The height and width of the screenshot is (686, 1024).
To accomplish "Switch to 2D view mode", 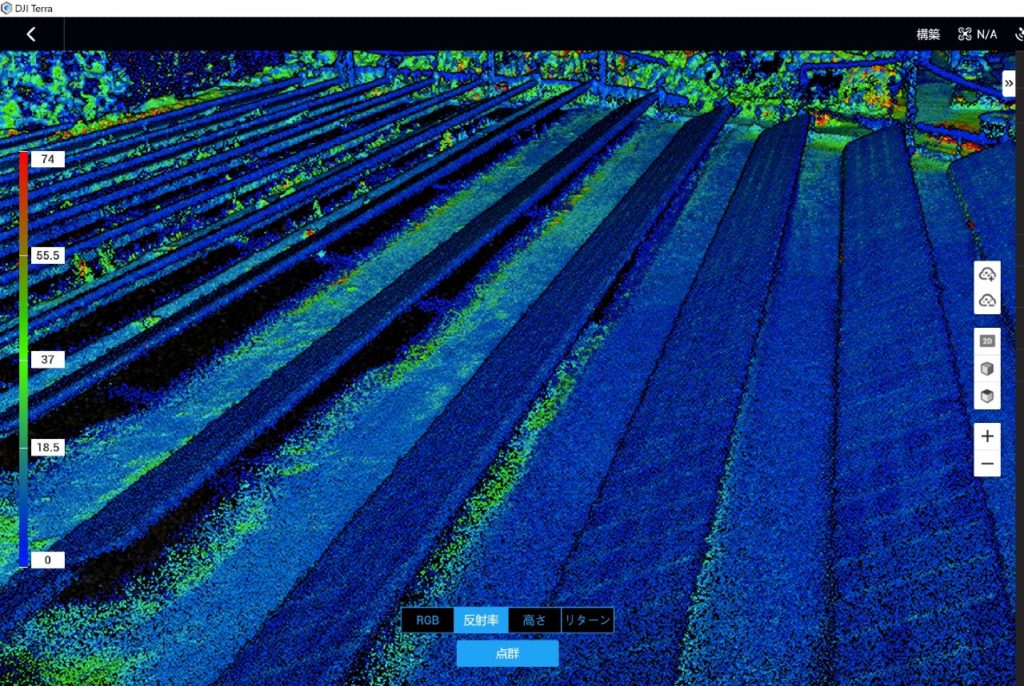I will pyautogui.click(x=988, y=340).
